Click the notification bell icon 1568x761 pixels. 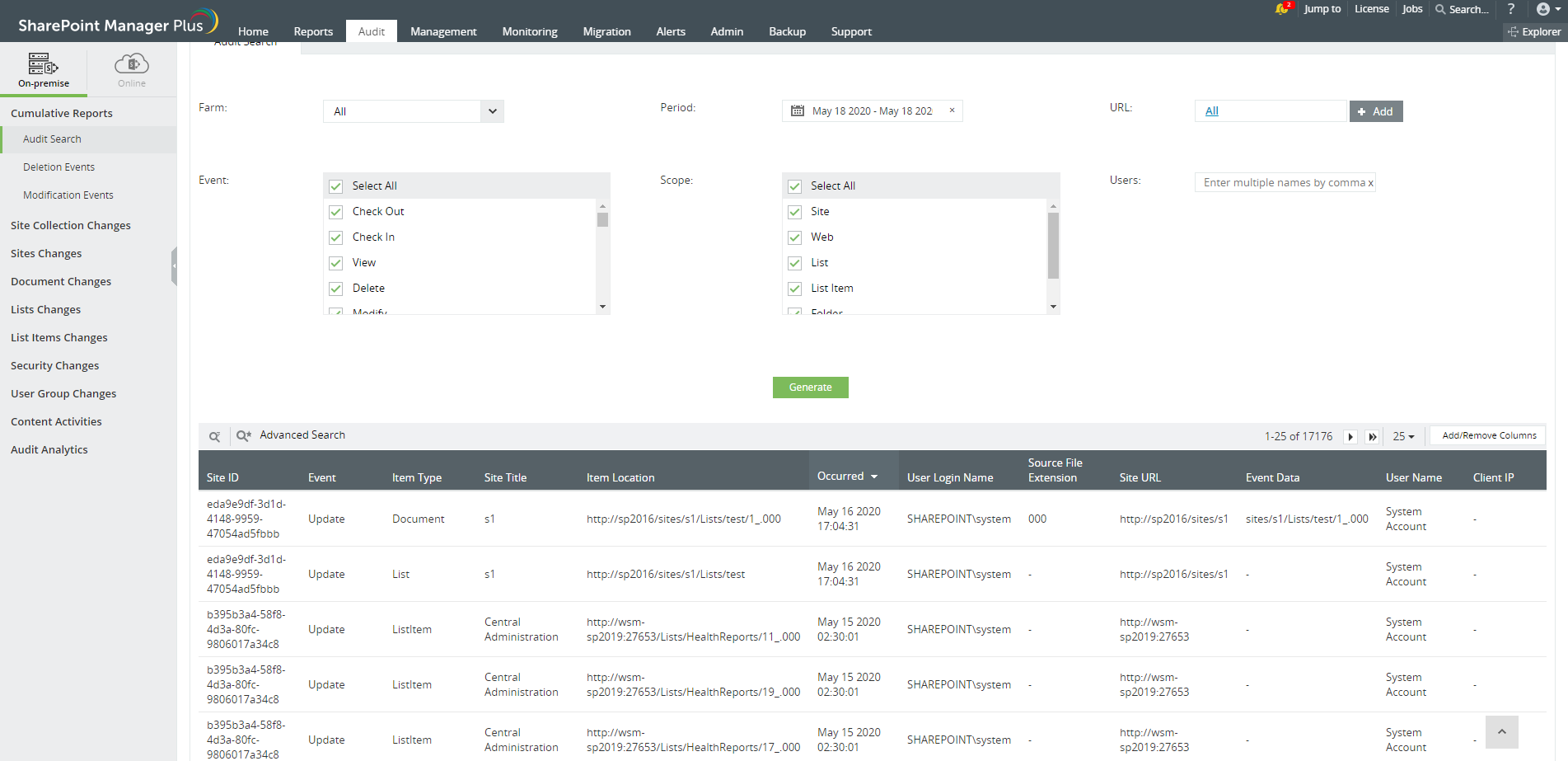1281,9
